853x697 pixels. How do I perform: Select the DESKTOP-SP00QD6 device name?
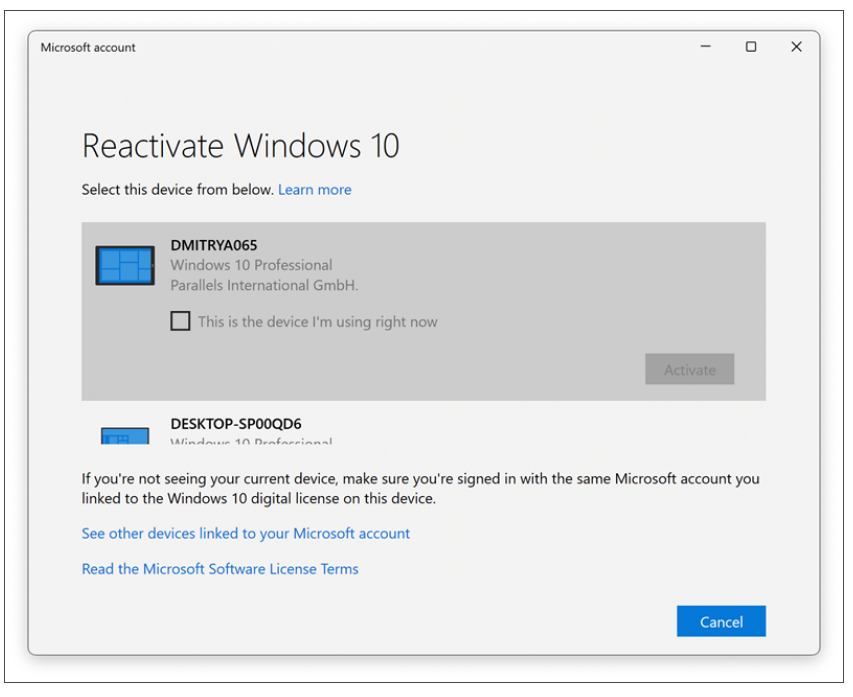tap(236, 424)
